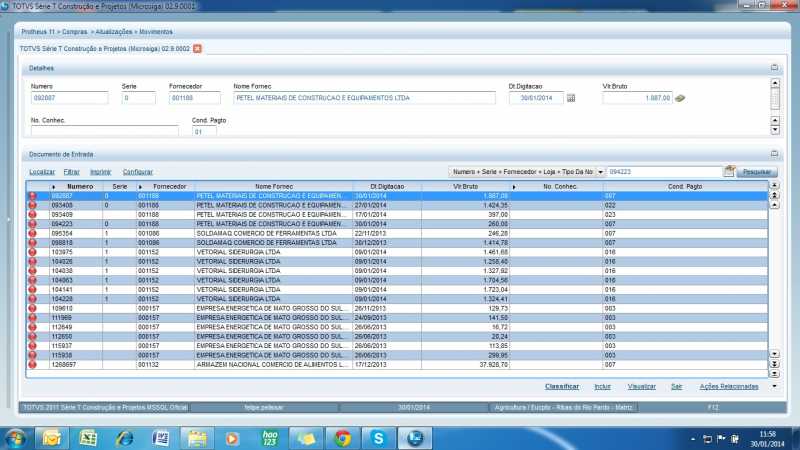Open the search index dropdown

point(601,172)
